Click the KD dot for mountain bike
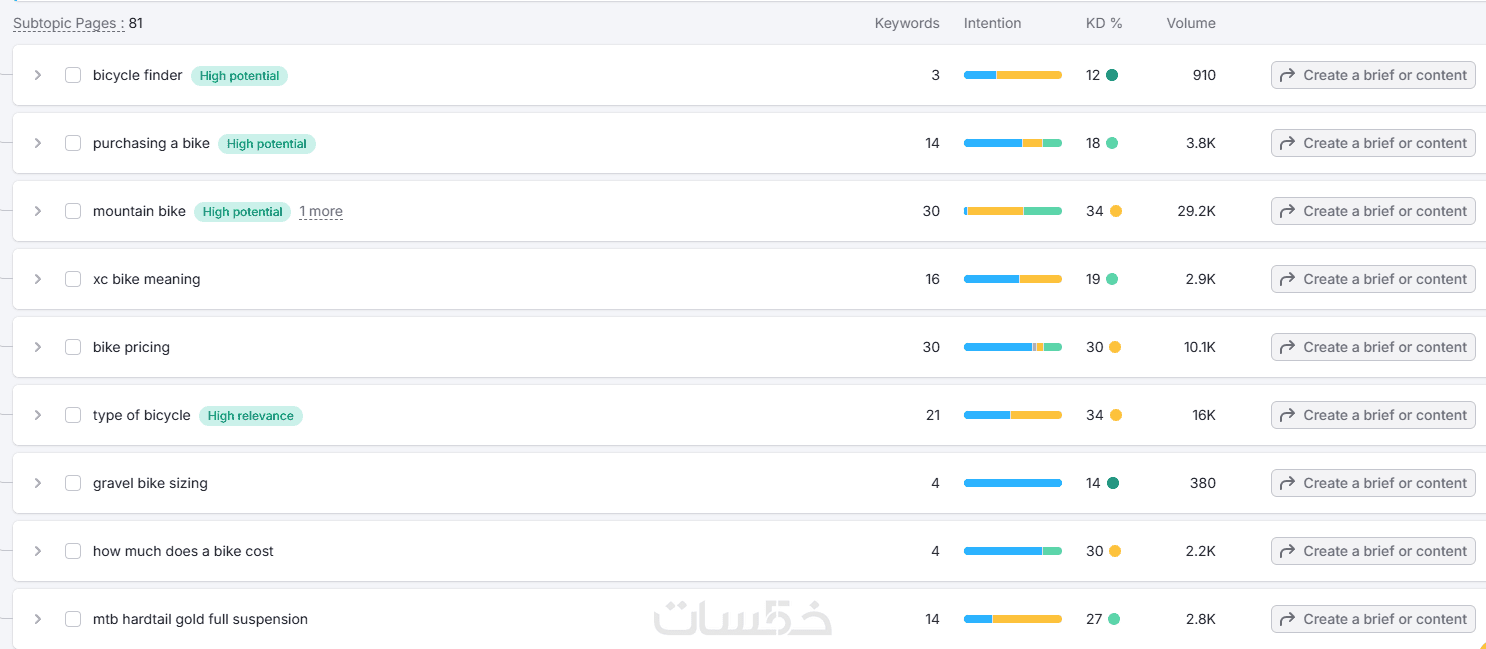This screenshot has width=1486, height=649. tap(1116, 211)
